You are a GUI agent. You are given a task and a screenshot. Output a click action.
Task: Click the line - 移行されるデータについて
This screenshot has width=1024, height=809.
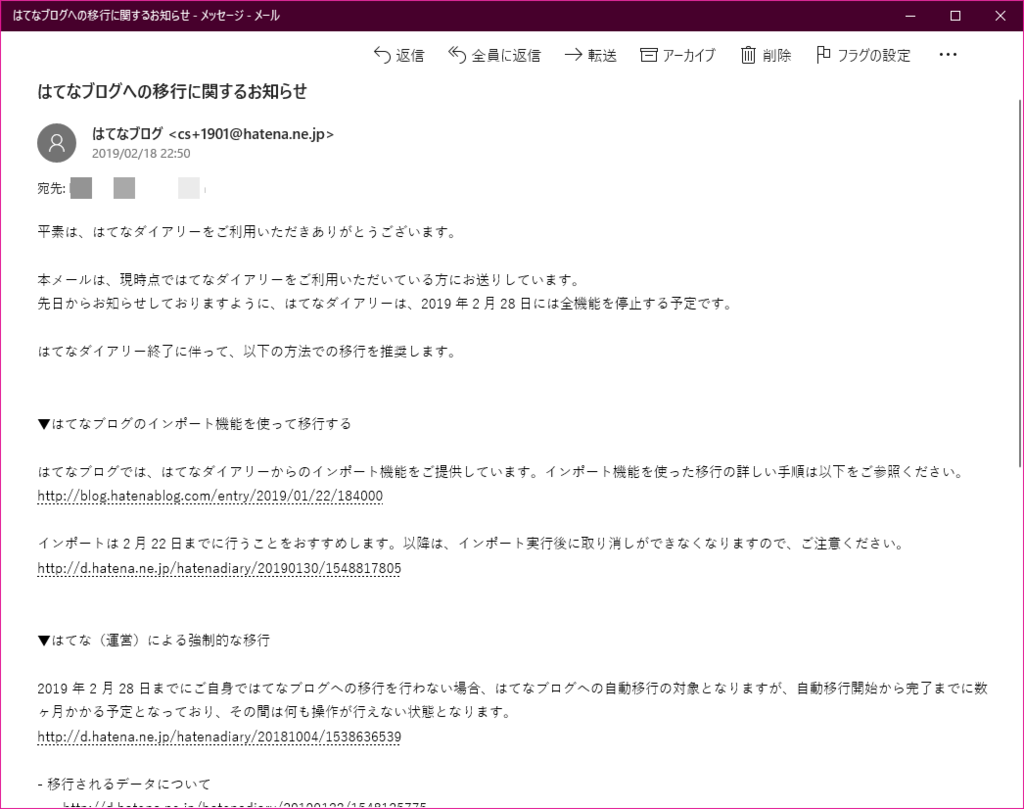coord(124,784)
